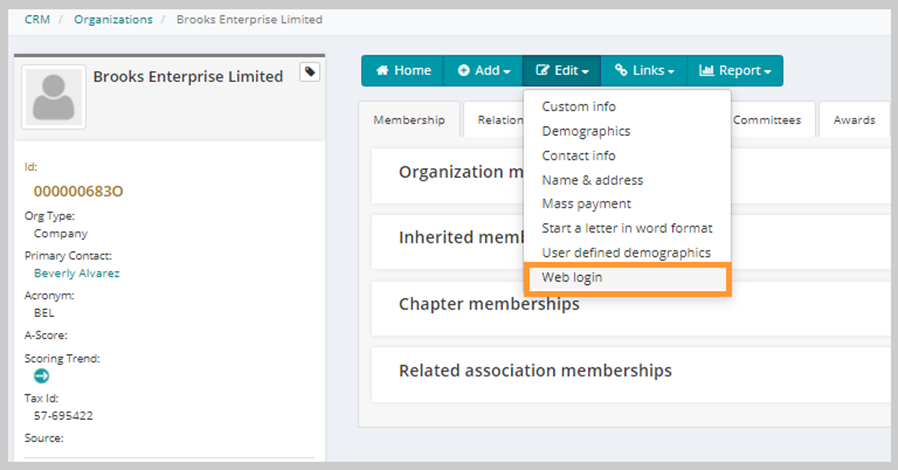Select Demographics in the Edit menu
This screenshot has height=470, width=898.
[x=585, y=131]
